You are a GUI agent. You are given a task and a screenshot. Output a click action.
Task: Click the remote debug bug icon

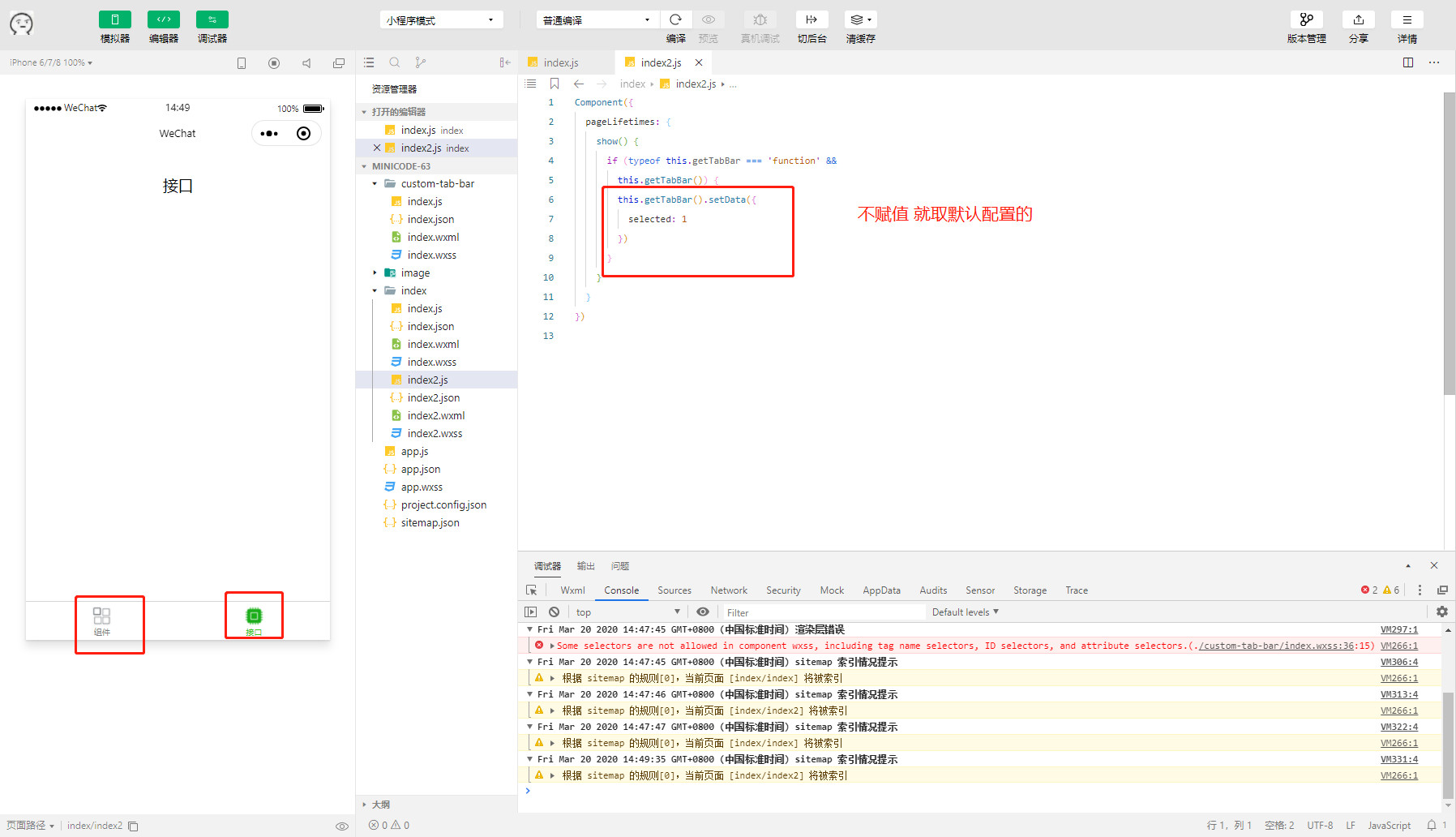[760, 19]
